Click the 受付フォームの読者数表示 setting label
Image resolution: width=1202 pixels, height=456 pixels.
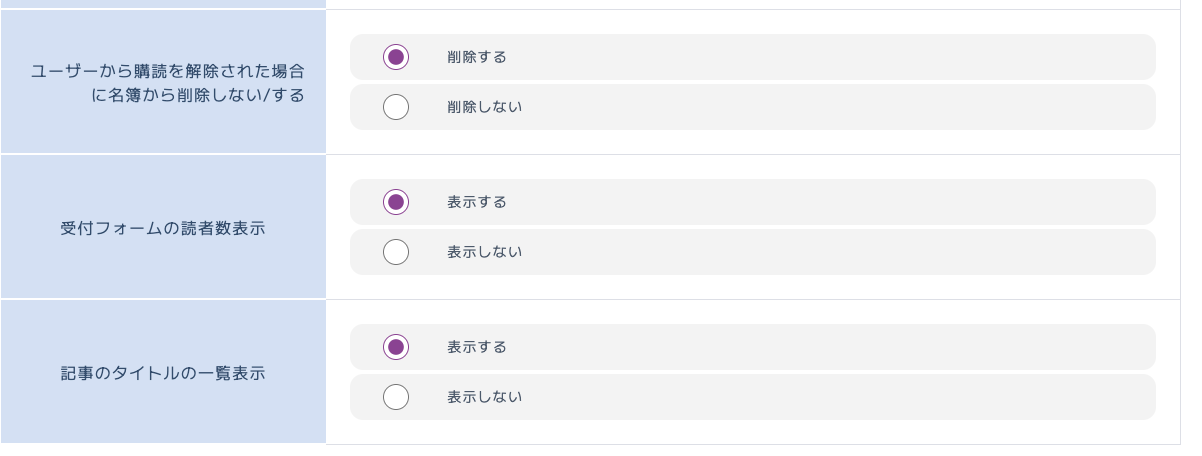pyautogui.click(x=163, y=228)
